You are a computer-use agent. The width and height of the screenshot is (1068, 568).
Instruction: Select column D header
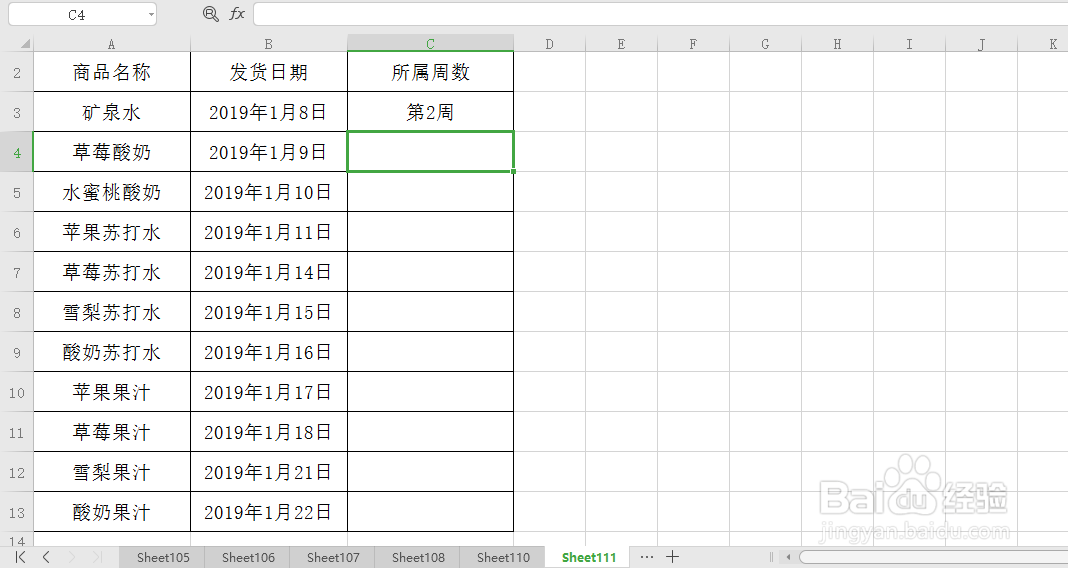pos(549,44)
